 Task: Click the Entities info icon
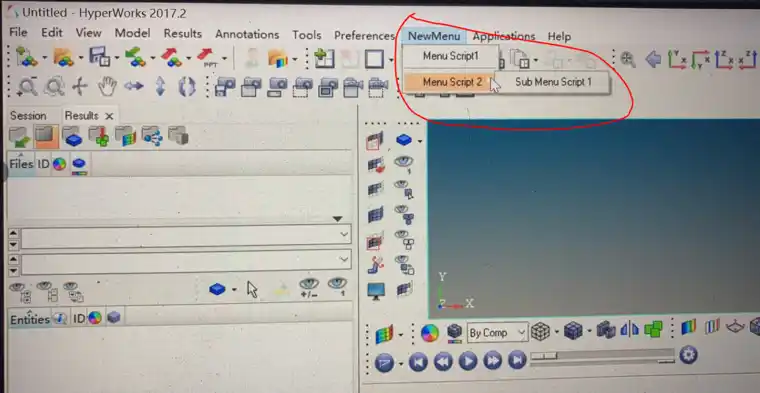[x=60, y=318]
